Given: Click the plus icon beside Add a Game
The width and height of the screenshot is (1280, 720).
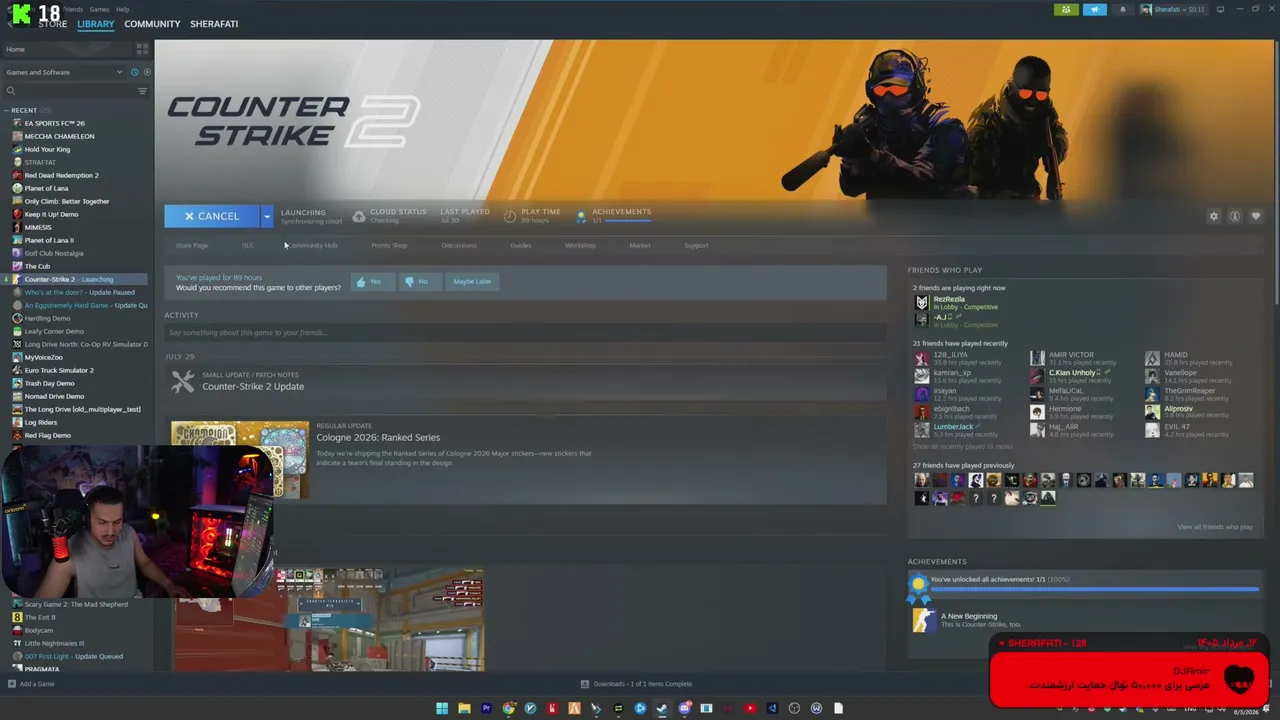Looking at the screenshot, I should (x=11, y=684).
